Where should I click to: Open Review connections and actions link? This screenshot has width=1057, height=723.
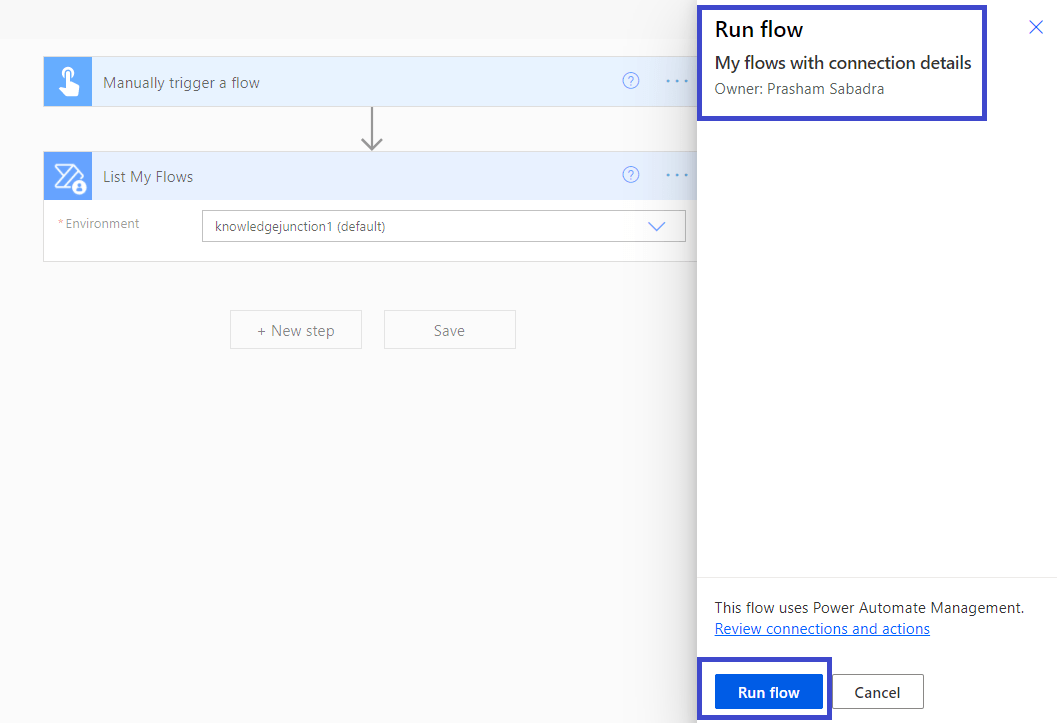point(822,629)
